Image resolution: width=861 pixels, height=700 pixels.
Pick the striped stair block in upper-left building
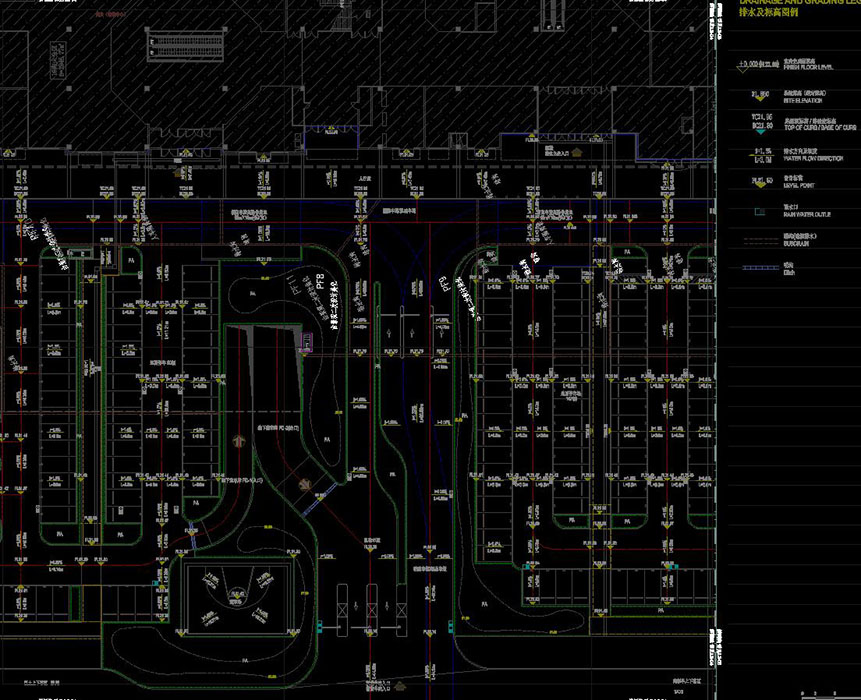pos(187,44)
